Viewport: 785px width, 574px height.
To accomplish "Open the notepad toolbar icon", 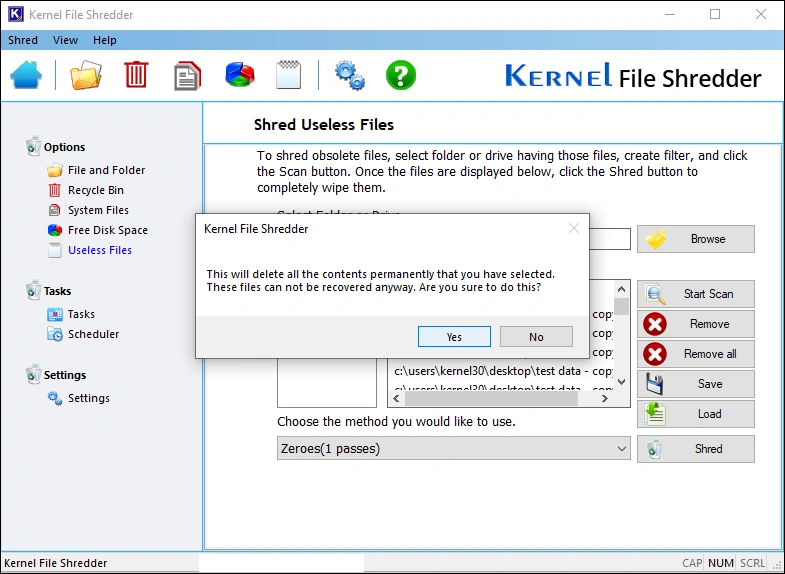I will click(x=288, y=75).
